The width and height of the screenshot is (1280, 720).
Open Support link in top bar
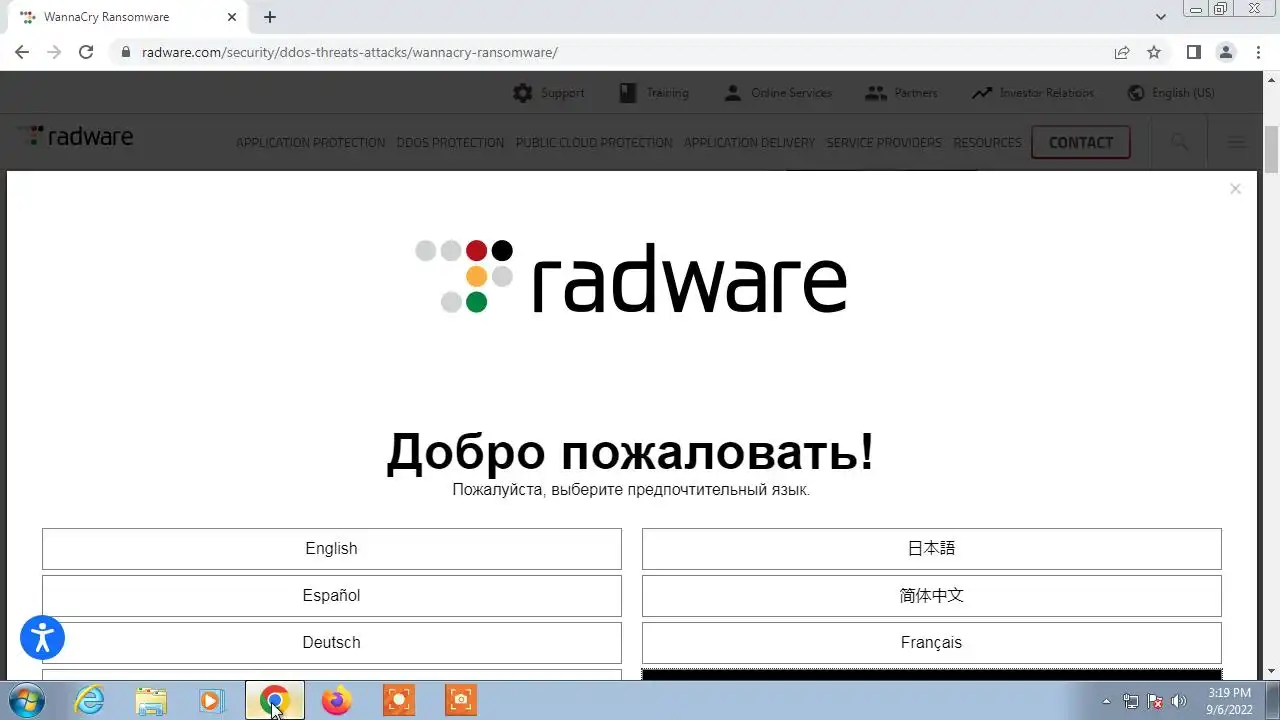tap(549, 93)
